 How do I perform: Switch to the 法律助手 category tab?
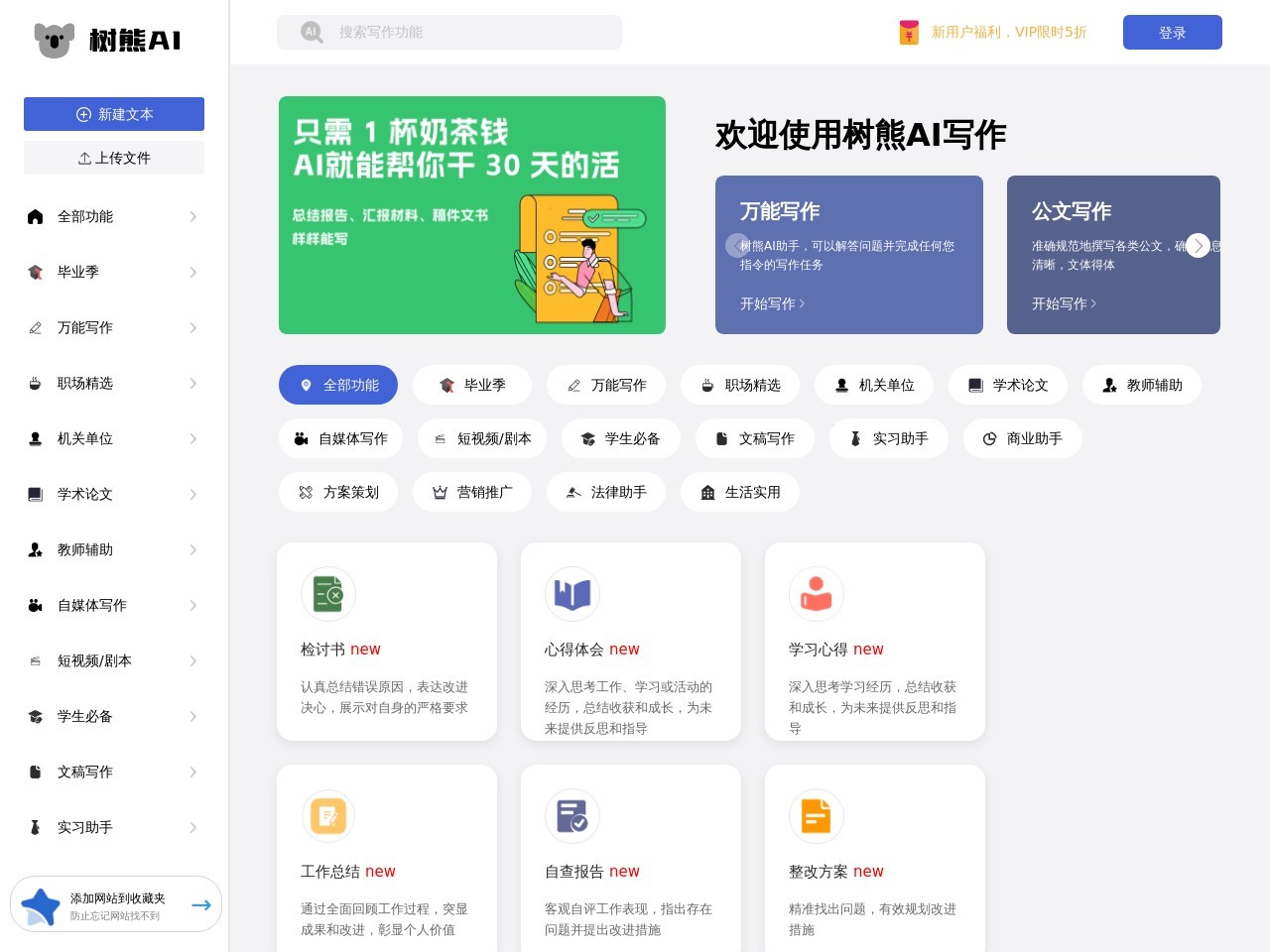[605, 492]
